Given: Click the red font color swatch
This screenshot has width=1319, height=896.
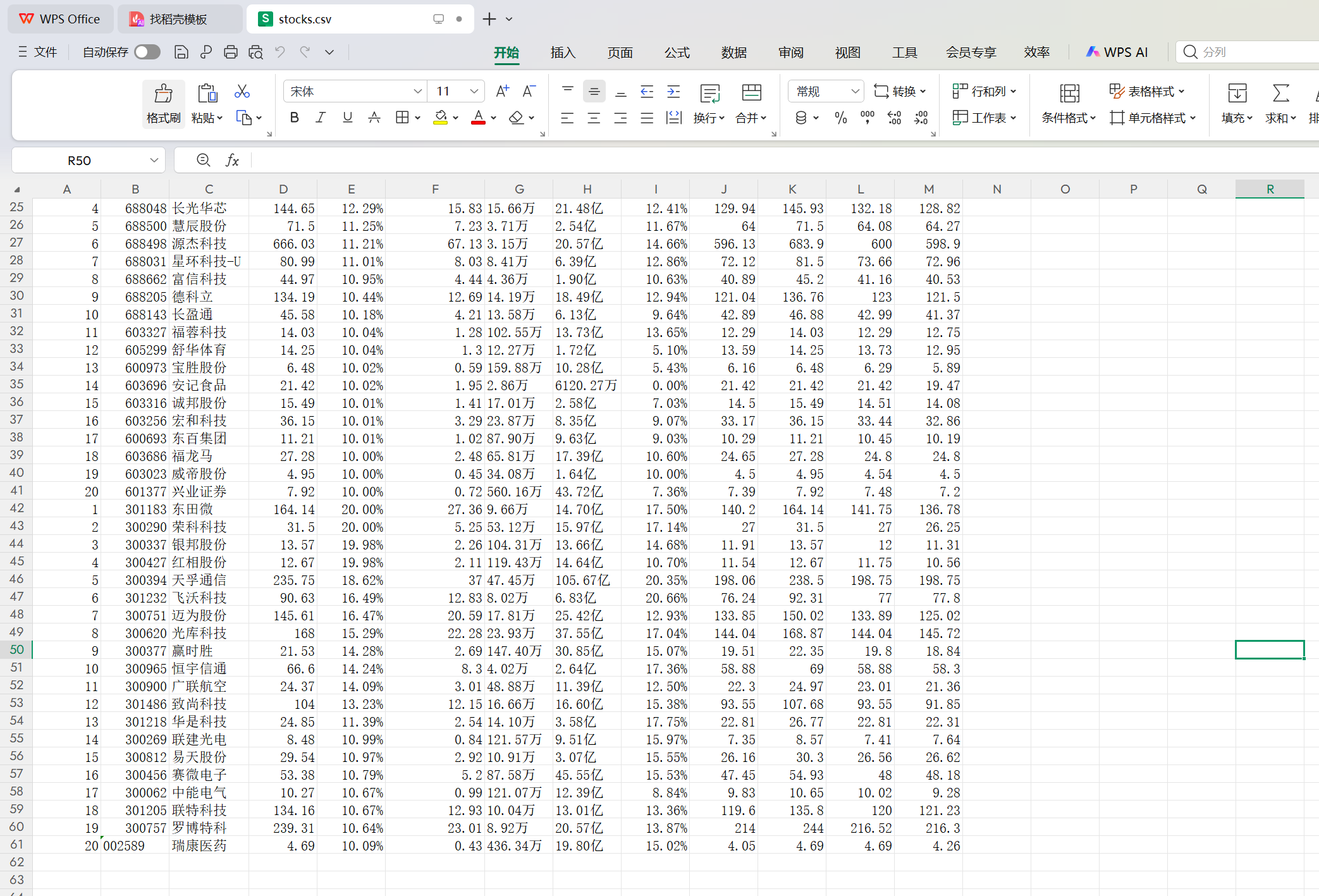Looking at the screenshot, I should pyautogui.click(x=478, y=118).
